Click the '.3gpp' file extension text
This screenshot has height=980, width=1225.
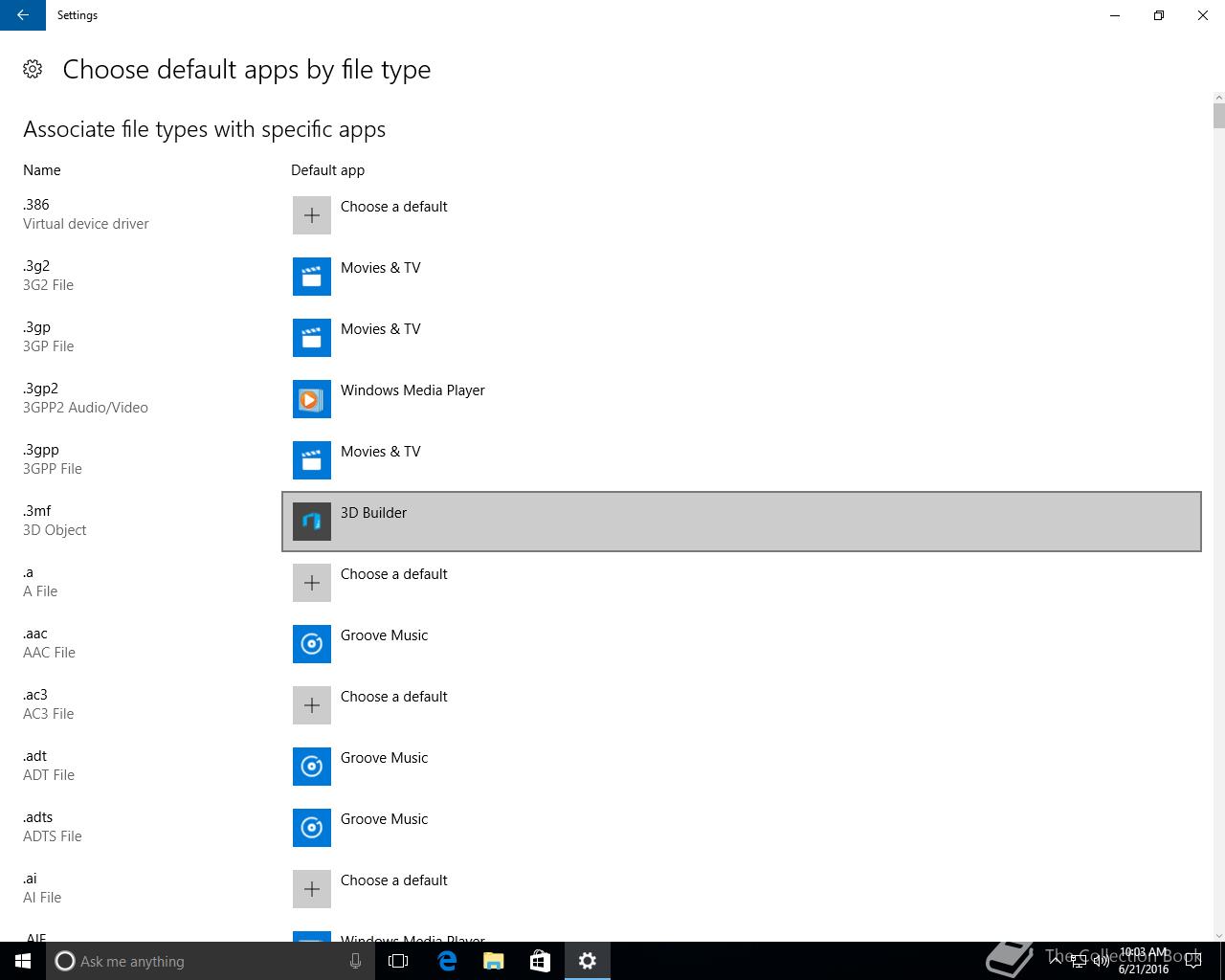41,450
